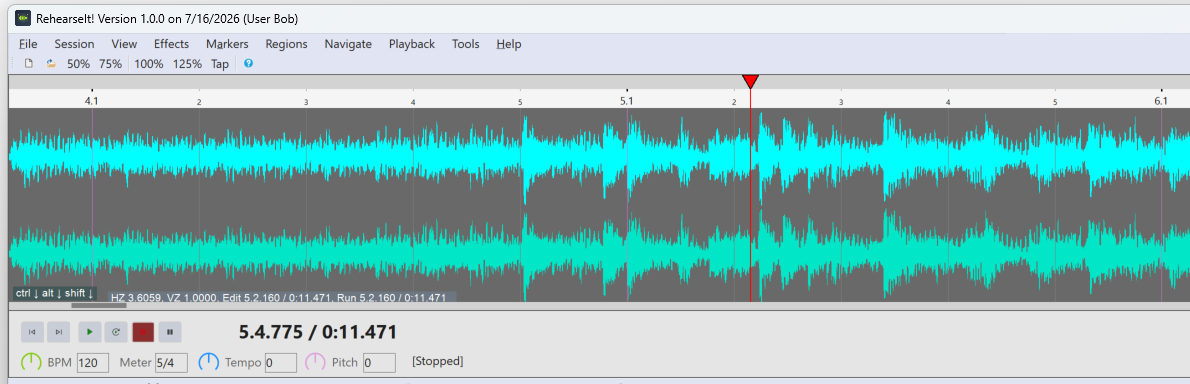Set playback speed to 125%
The image size is (1190, 384).
coord(187,64)
